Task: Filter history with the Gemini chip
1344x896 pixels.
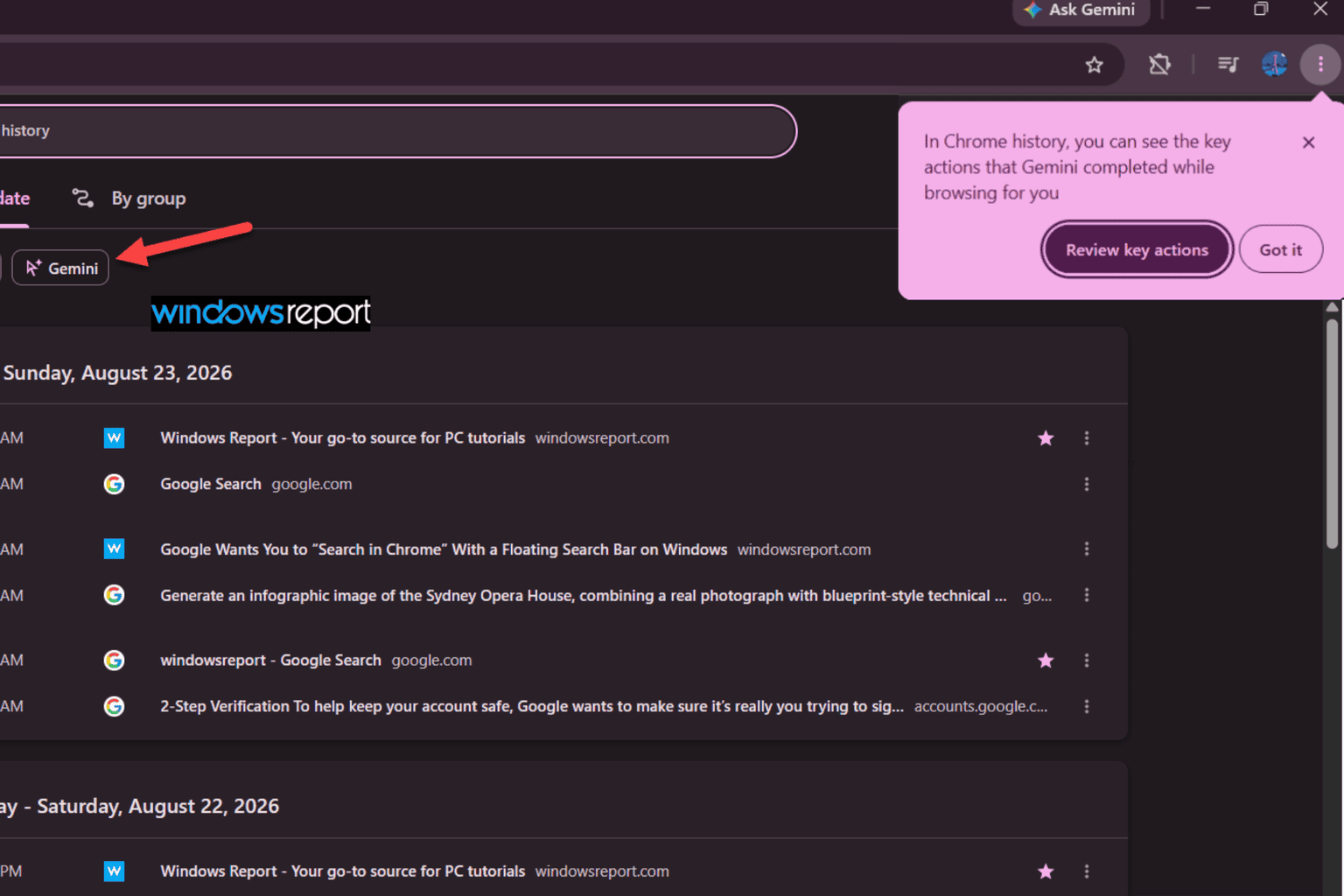Action: click(x=60, y=268)
